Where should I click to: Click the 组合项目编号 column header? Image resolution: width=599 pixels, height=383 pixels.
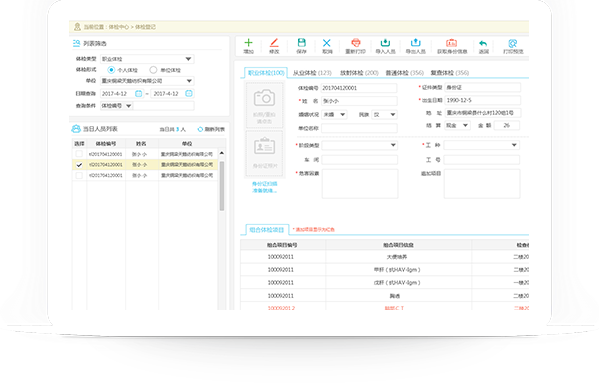pos(282,245)
